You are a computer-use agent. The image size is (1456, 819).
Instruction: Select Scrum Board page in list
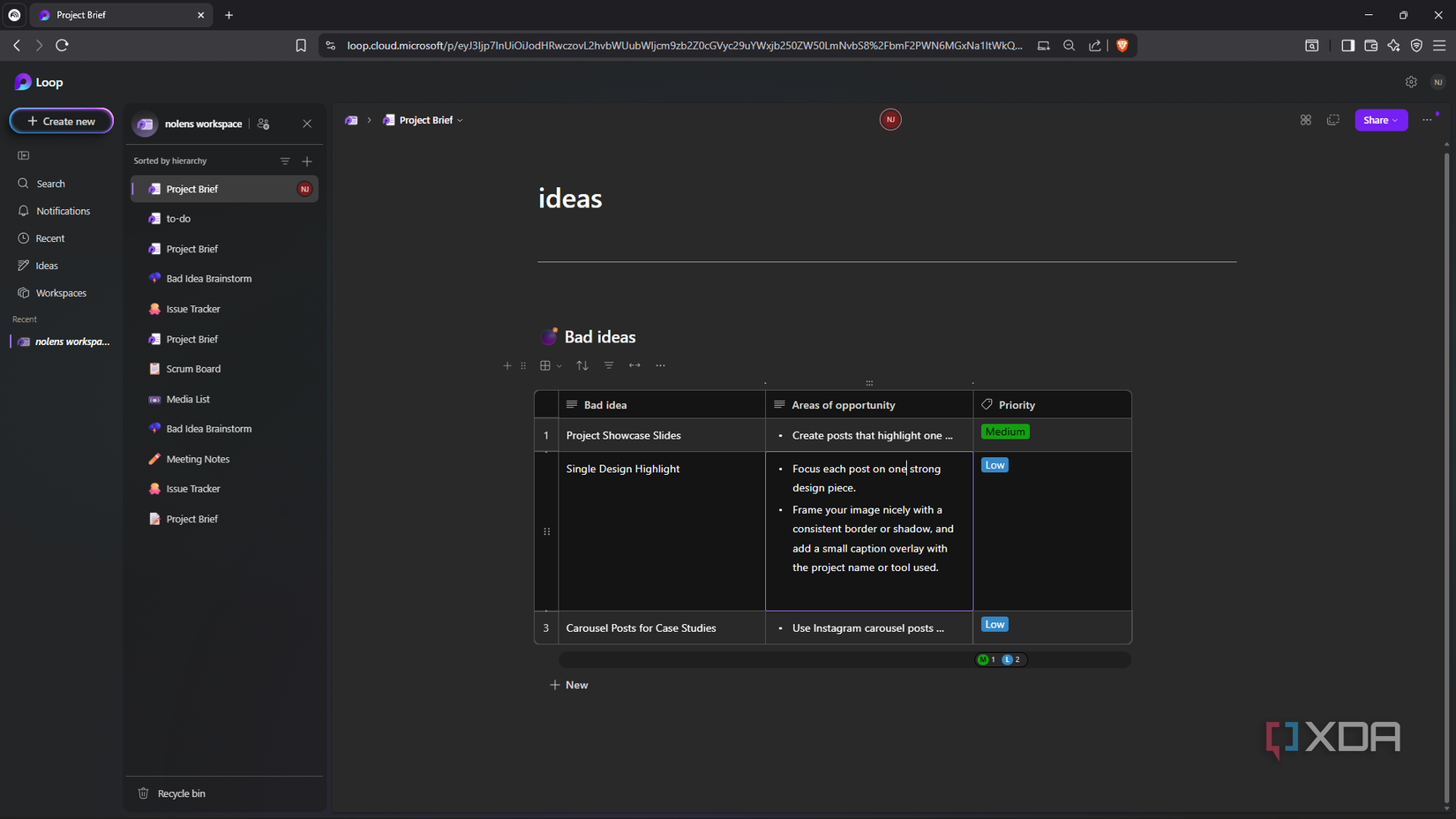pos(193,369)
